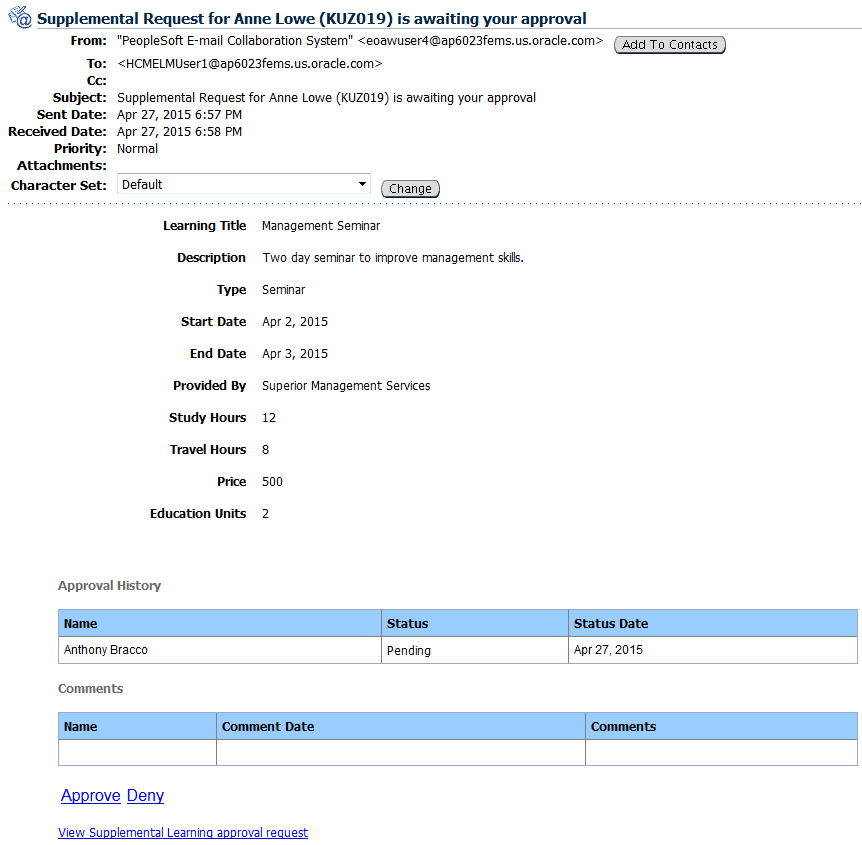
Task: Click the dropdown arrow next to Default
Action: (363, 183)
